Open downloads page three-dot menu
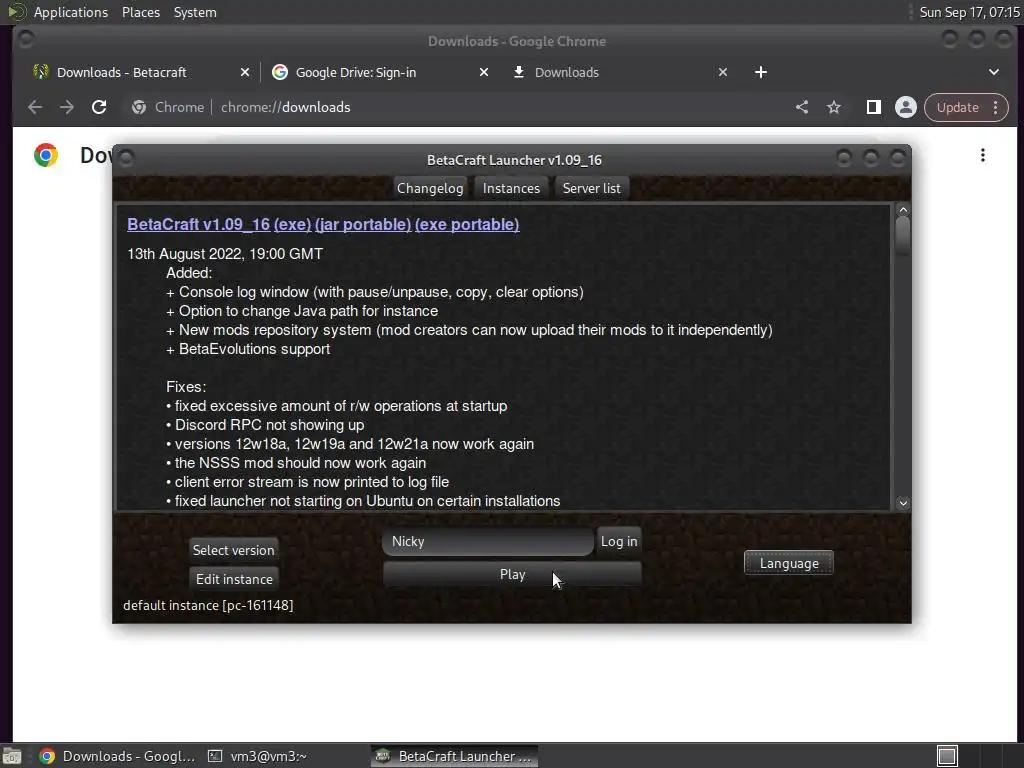Screen dimensions: 1024x768 (x=983, y=155)
